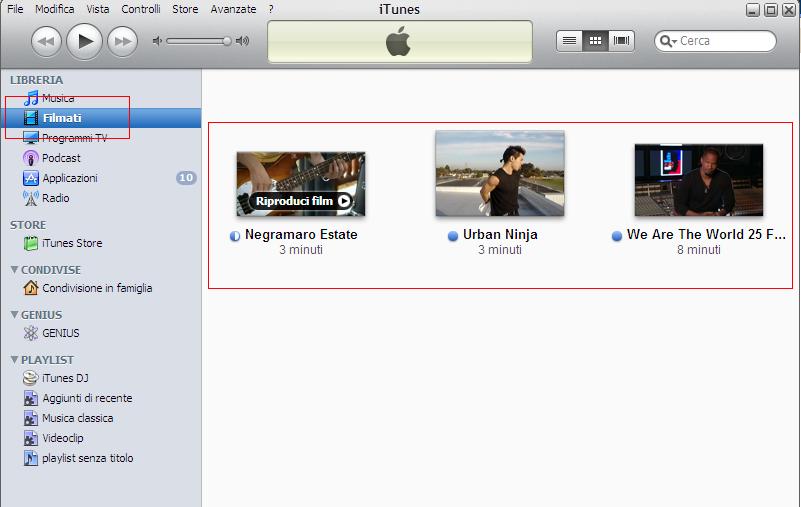801x507 pixels.
Task: Click playlist senza titolo icon
Action: coord(31,458)
